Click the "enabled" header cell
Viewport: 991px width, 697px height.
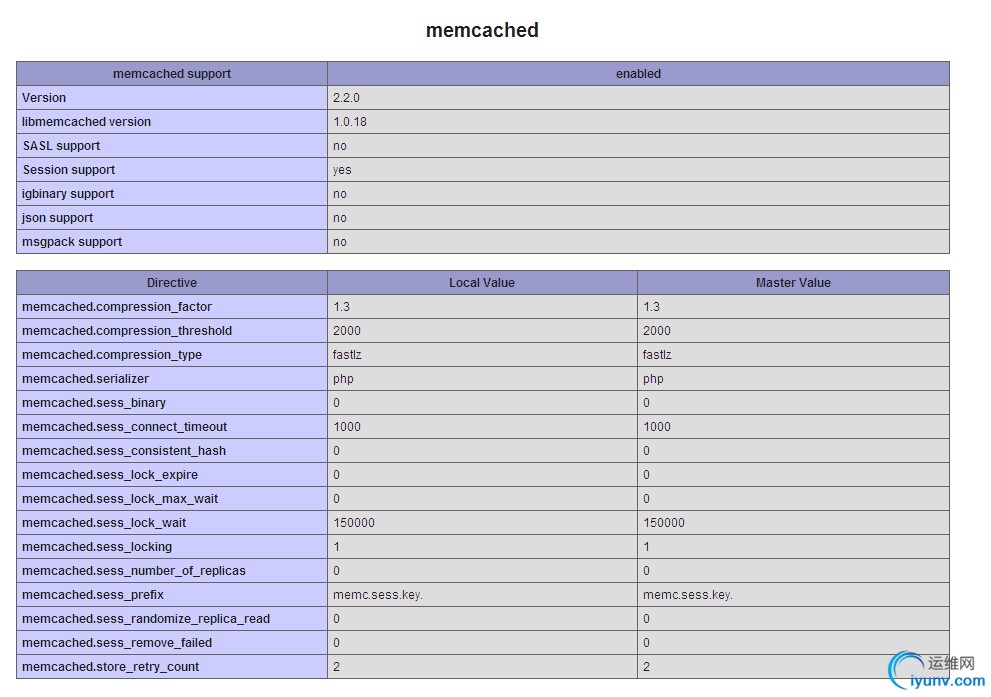tap(638, 74)
